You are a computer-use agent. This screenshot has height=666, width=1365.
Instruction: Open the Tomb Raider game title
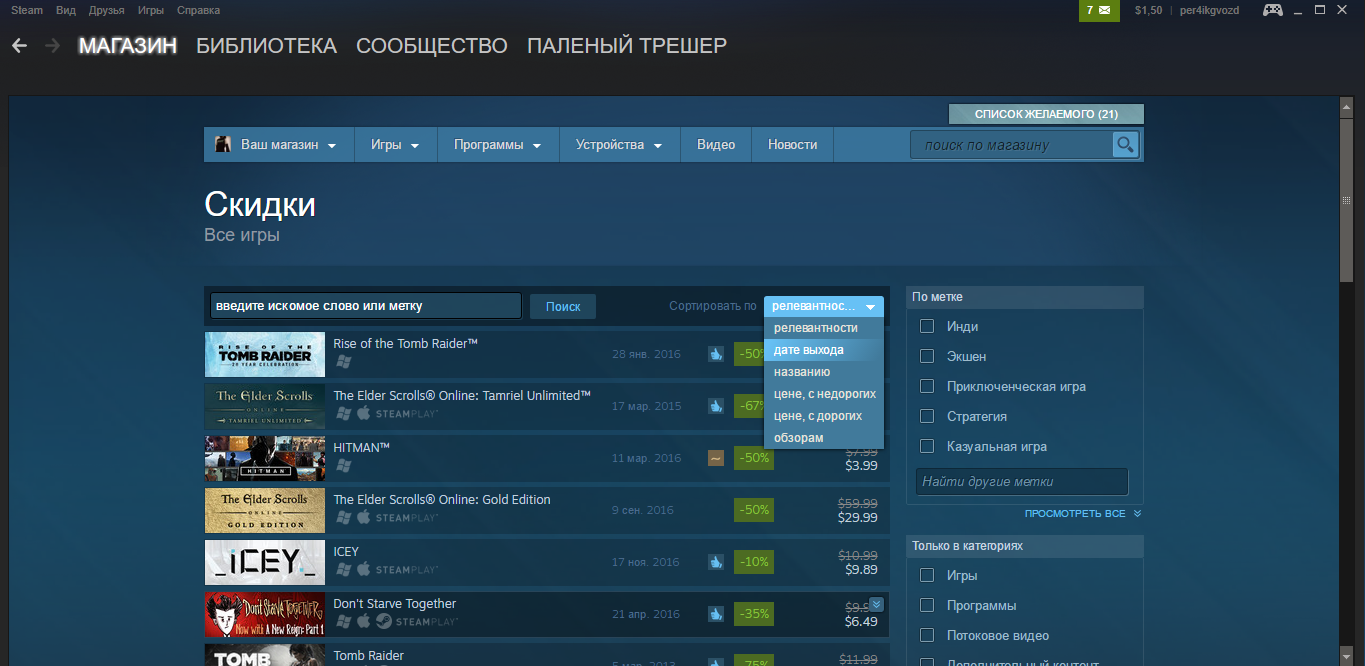pos(369,656)
